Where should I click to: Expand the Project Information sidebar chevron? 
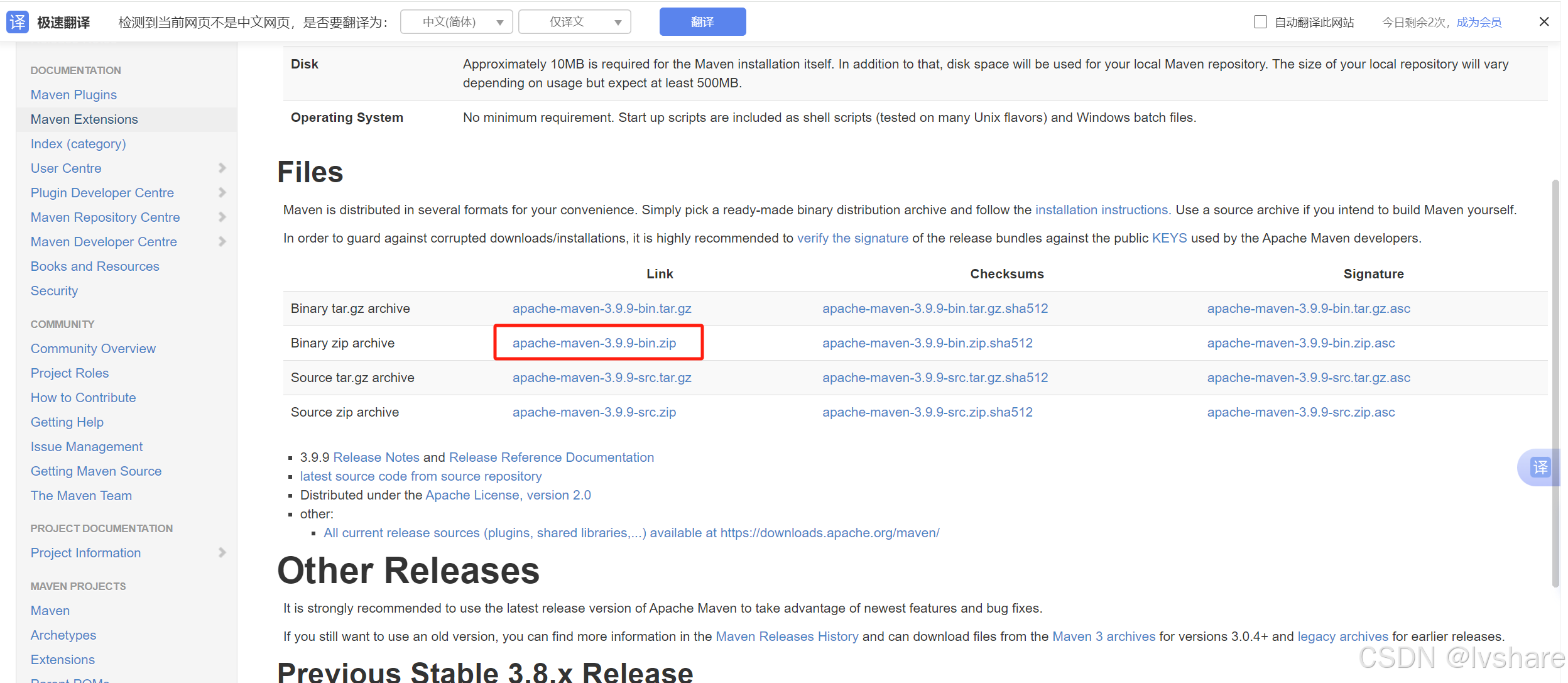coord(222,553)
